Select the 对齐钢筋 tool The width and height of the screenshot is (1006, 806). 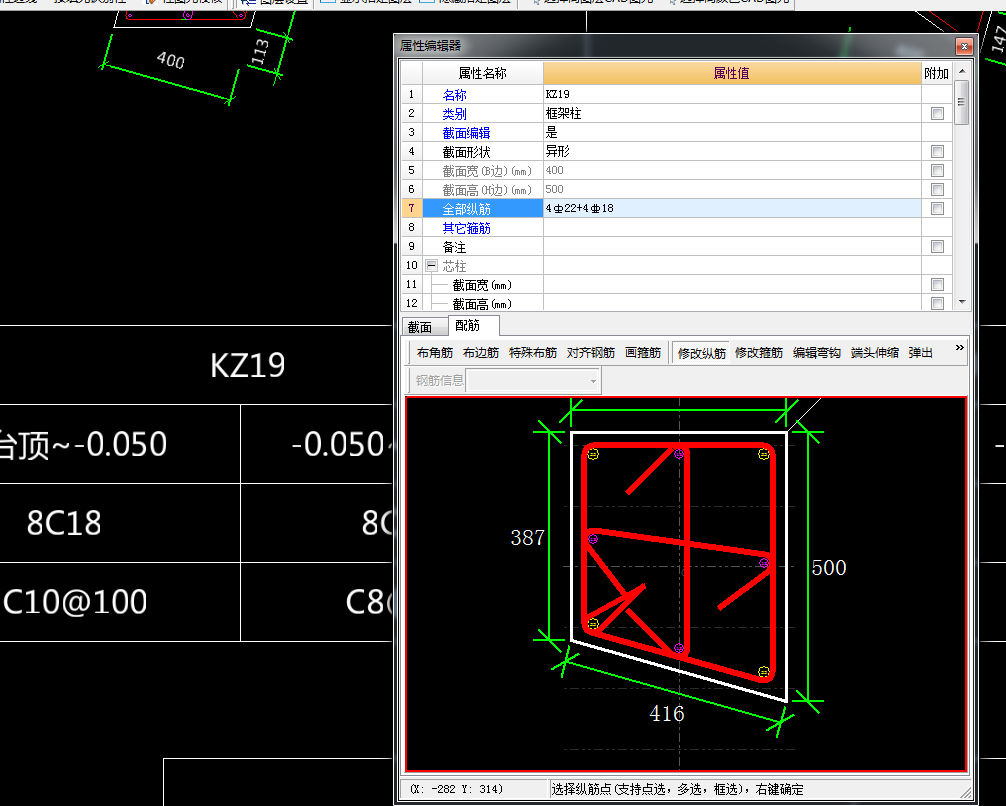[590, 352]
